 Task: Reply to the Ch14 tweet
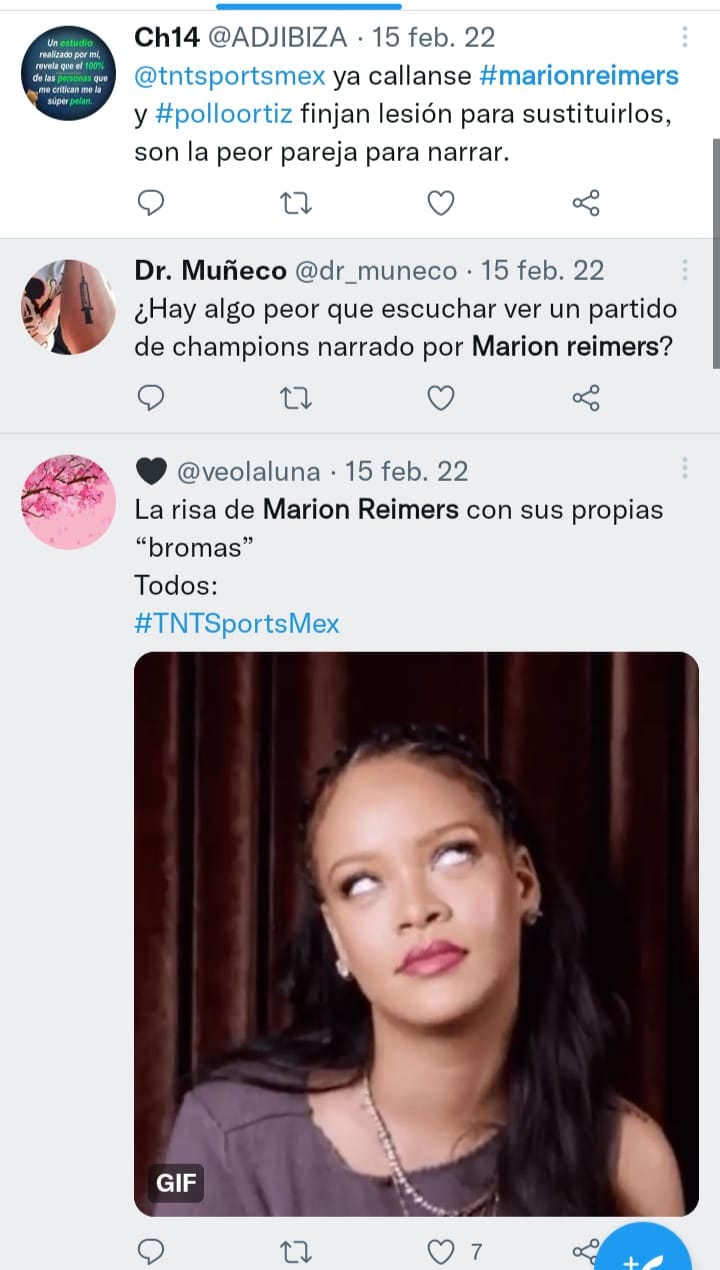click(x=150, y=204)
